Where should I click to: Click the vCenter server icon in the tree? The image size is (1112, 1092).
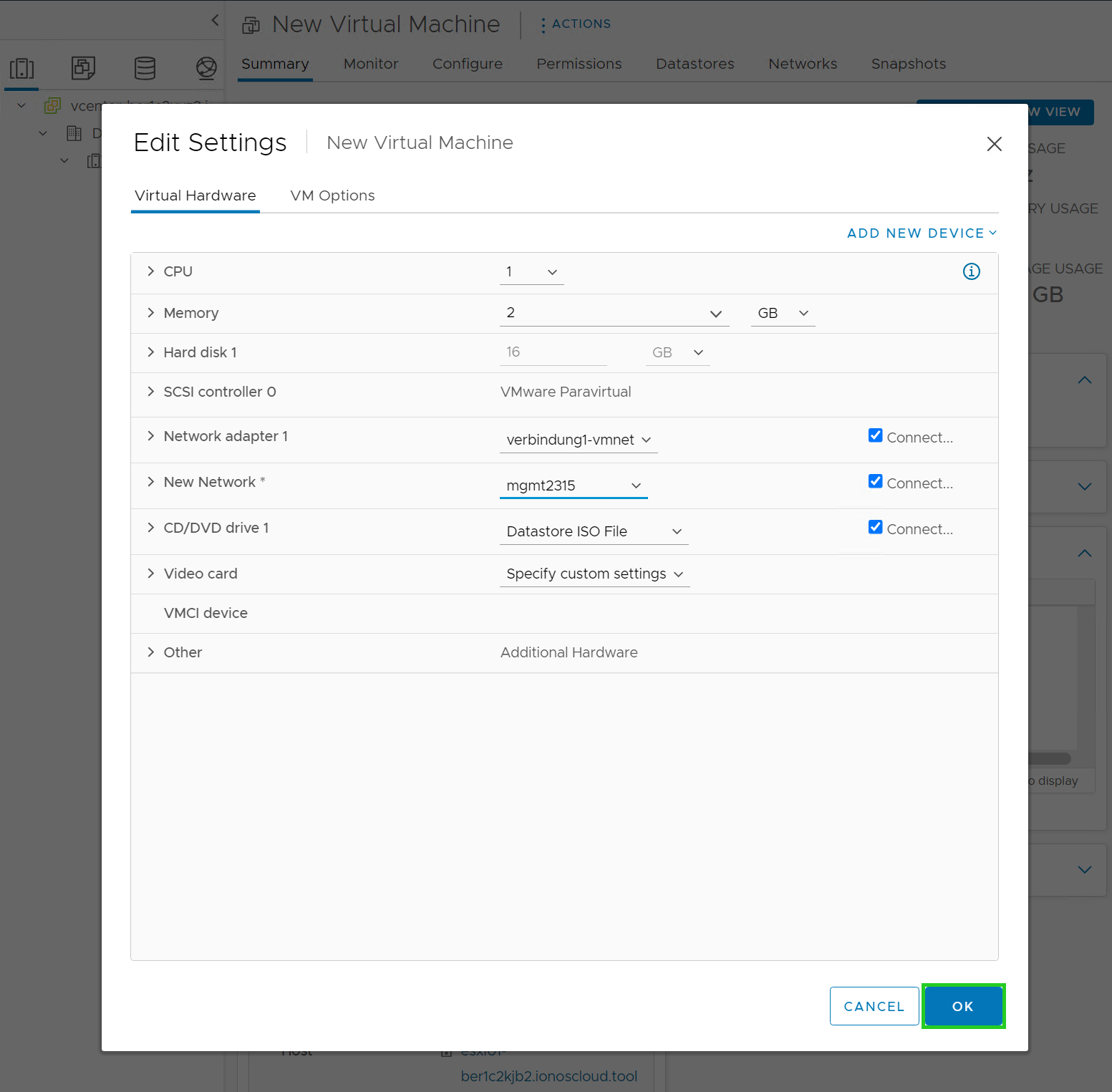click(x=52, y=106)
